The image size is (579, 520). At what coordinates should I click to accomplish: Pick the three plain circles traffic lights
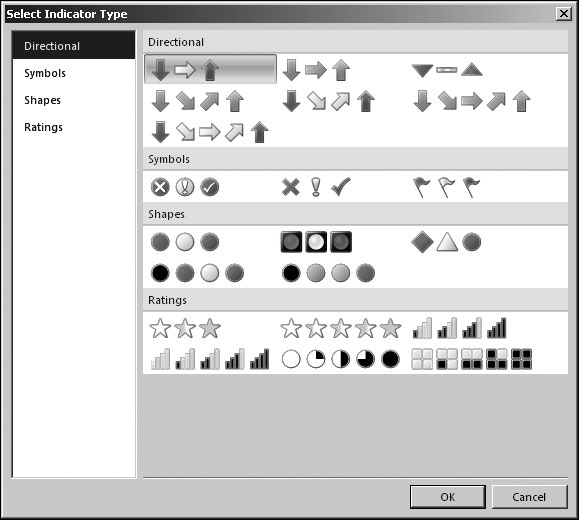click(185, 242)
